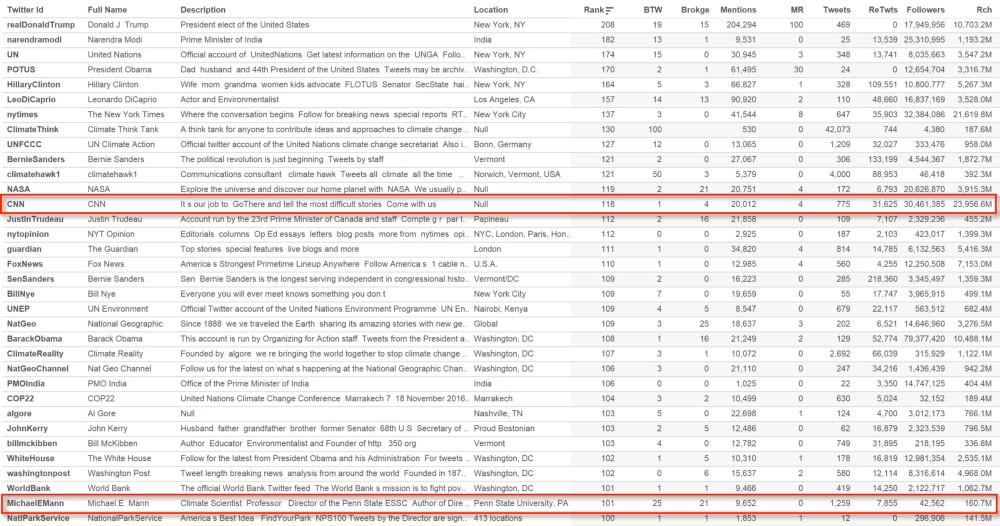Select the UNFCCC Twitter Id cell
1000x526 pixels.
pyautogui.click(x=24, y=144)
